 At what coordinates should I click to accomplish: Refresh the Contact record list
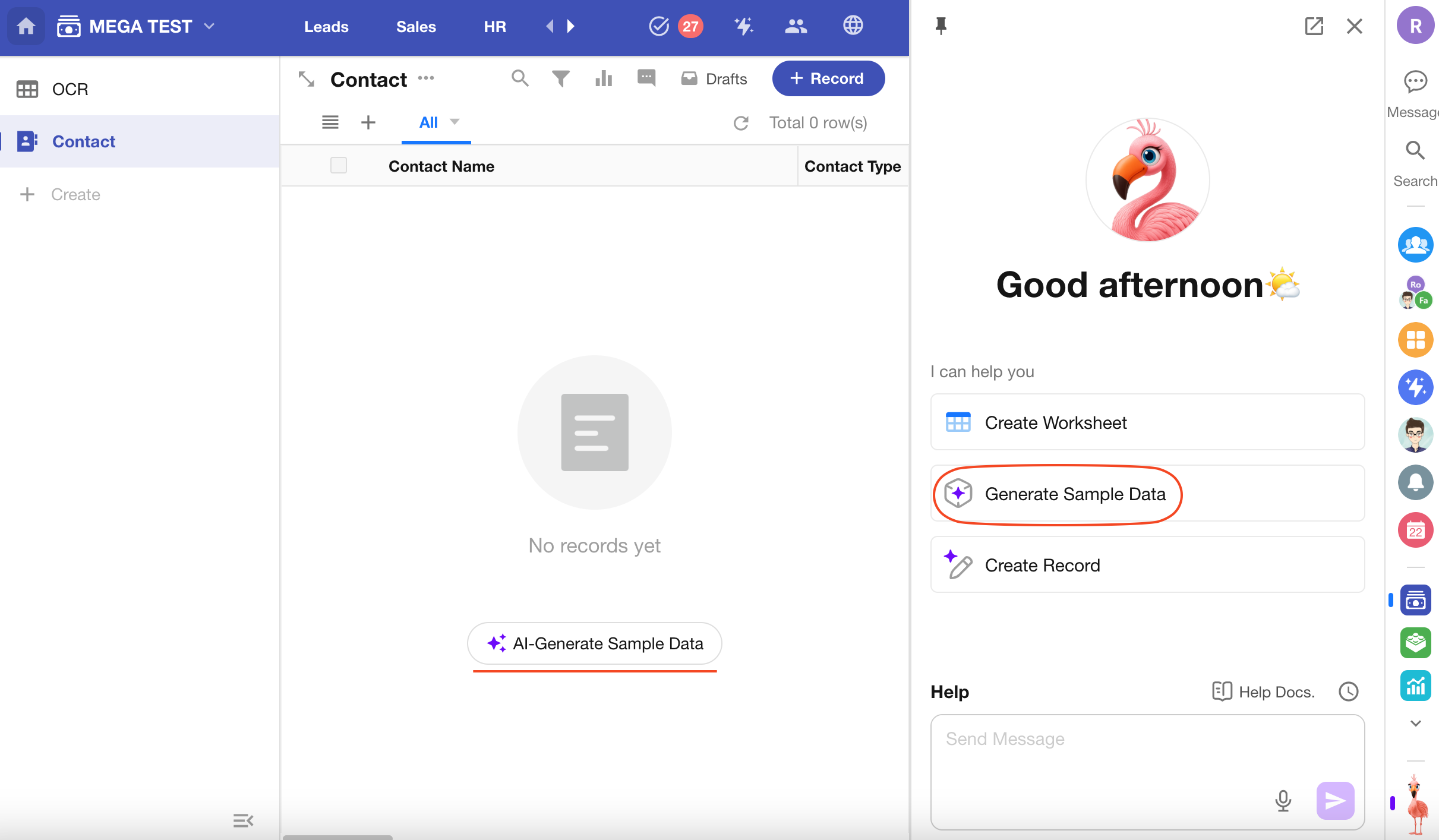(x=741, y=123)
